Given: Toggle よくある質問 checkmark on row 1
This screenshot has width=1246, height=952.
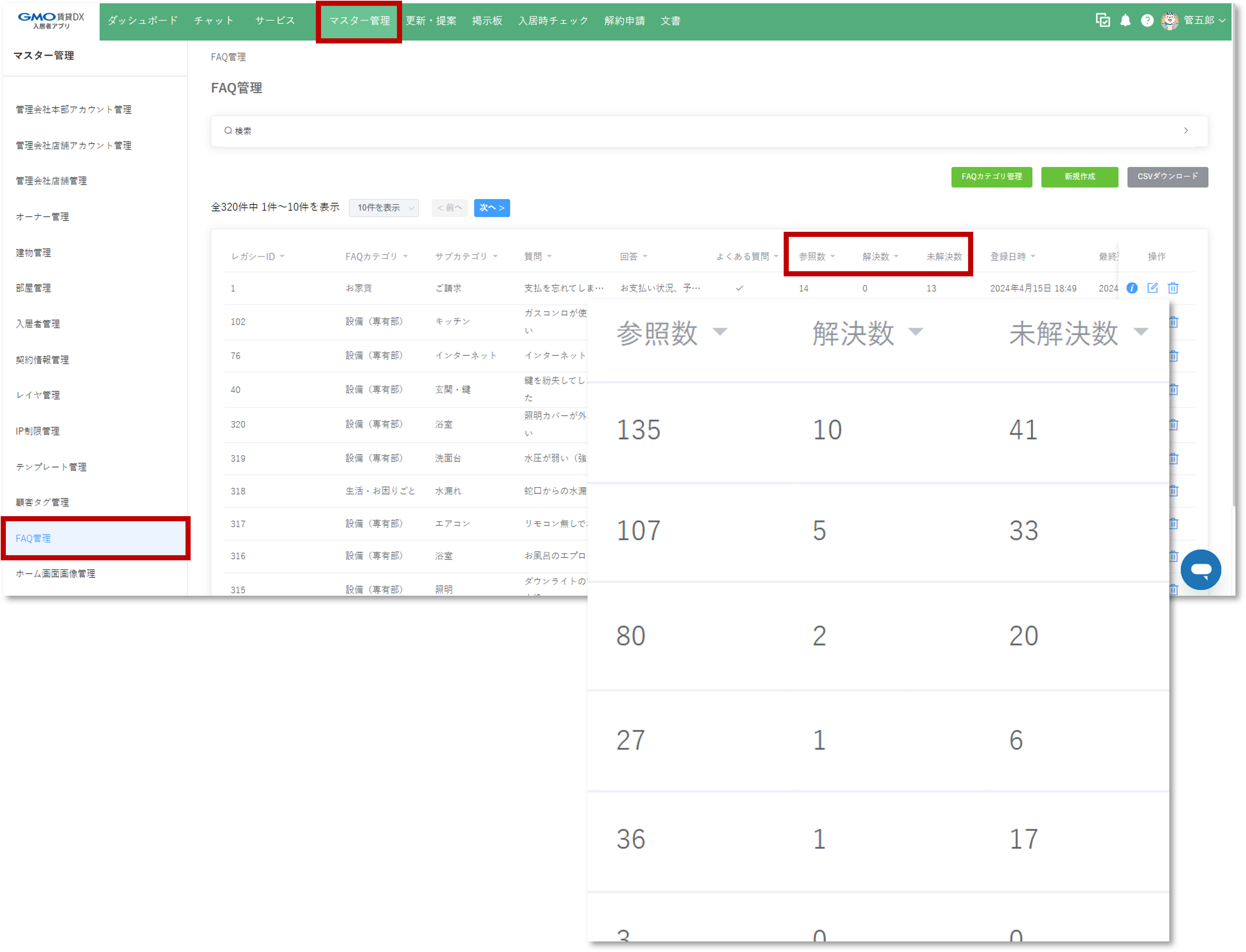Looking at the screenshot, I should click(739, 288).
